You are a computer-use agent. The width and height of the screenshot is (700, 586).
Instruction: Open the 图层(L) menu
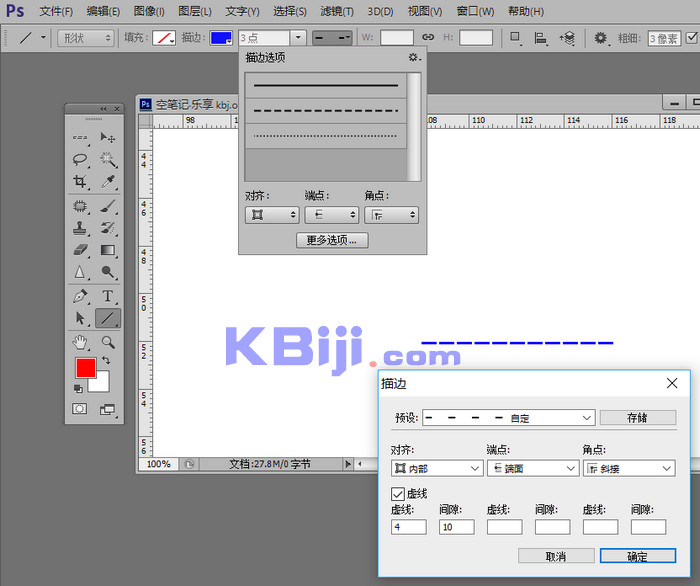point(194,11)
